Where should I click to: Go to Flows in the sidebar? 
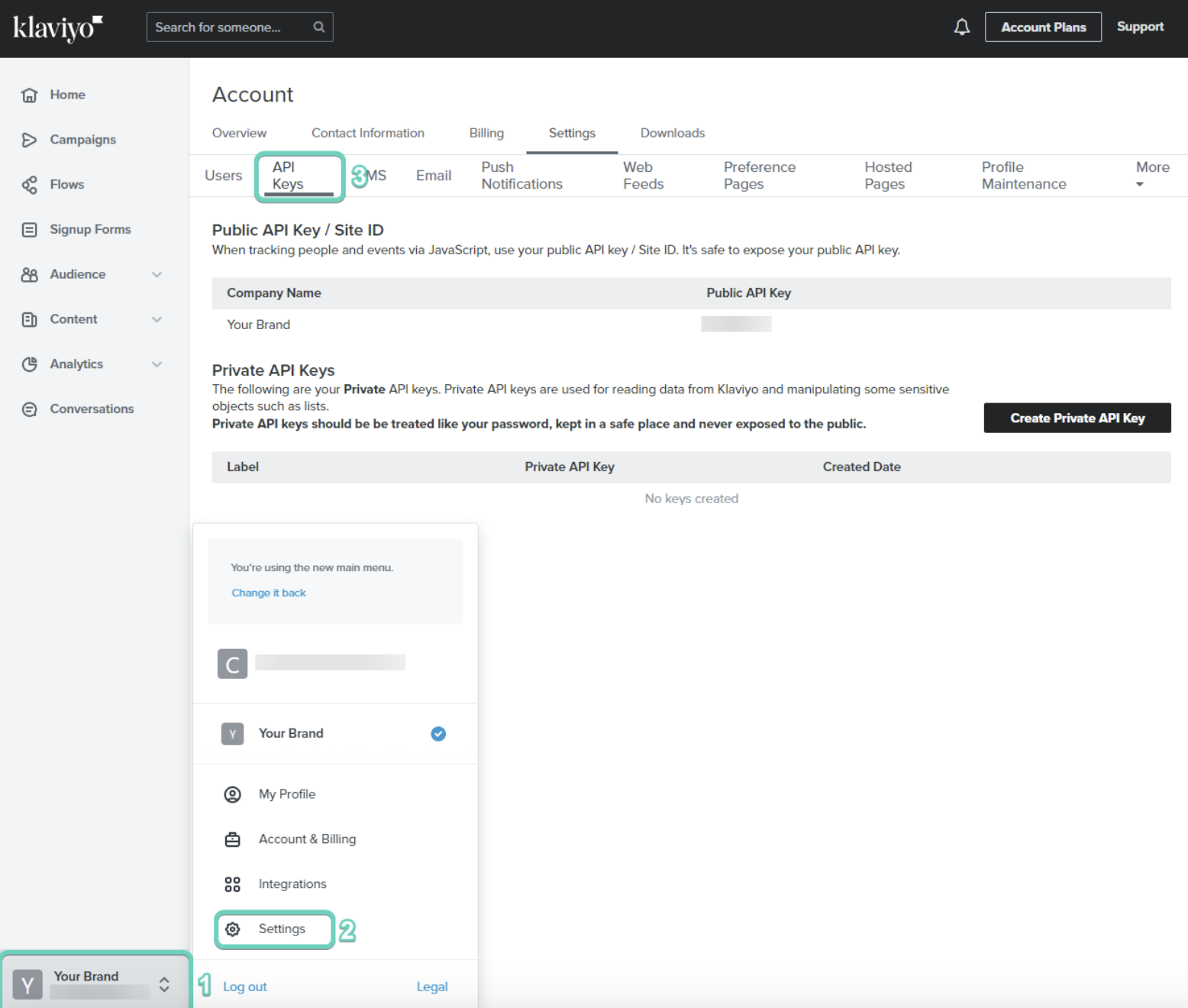click(x=67, y=185)
